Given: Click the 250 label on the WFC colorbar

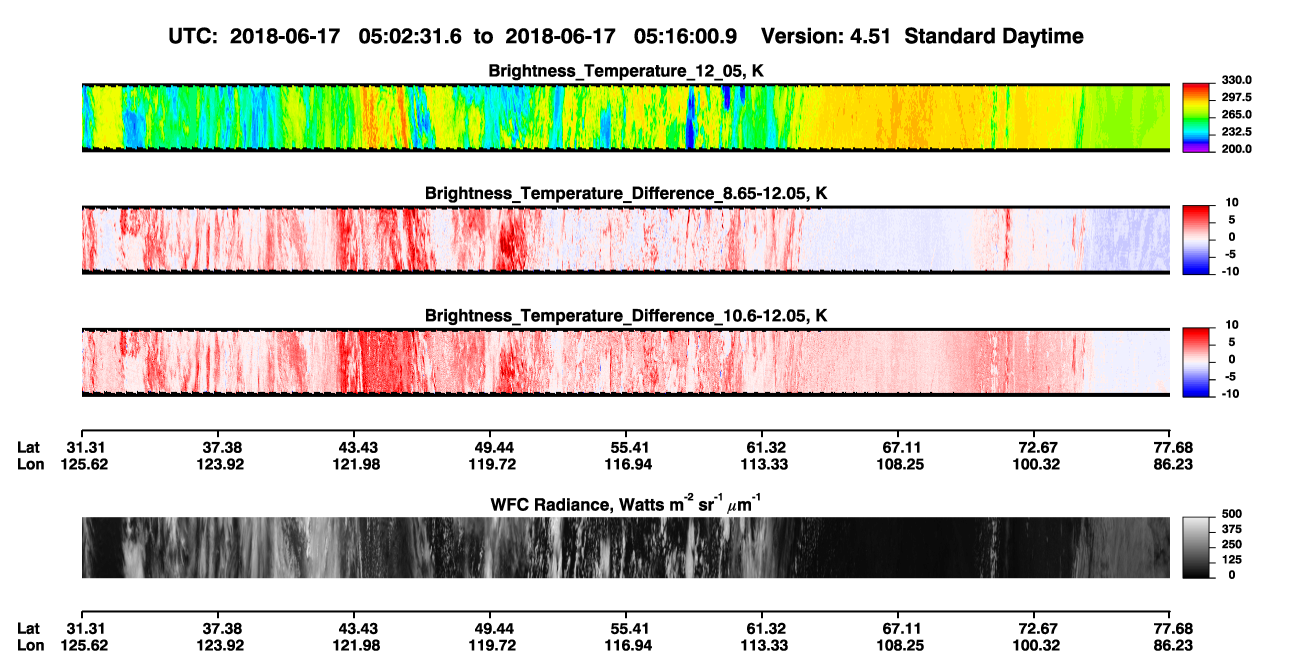Looking at the screenshot, I should (1234, 545).
